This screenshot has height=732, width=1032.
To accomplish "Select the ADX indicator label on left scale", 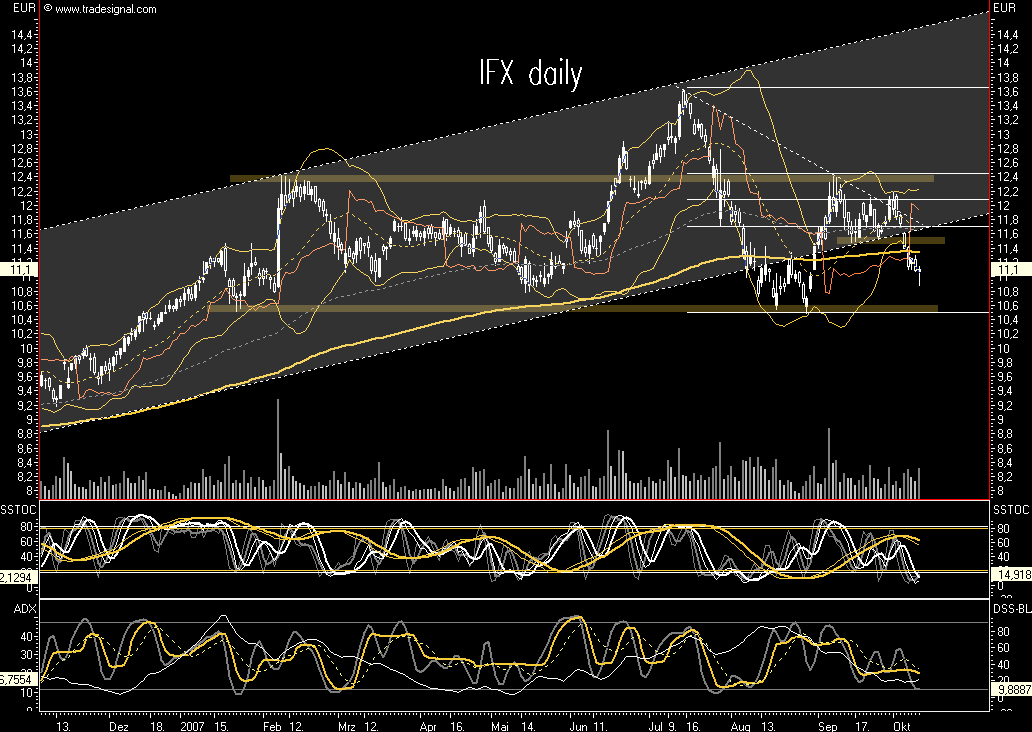I will [x=25, y=608].
